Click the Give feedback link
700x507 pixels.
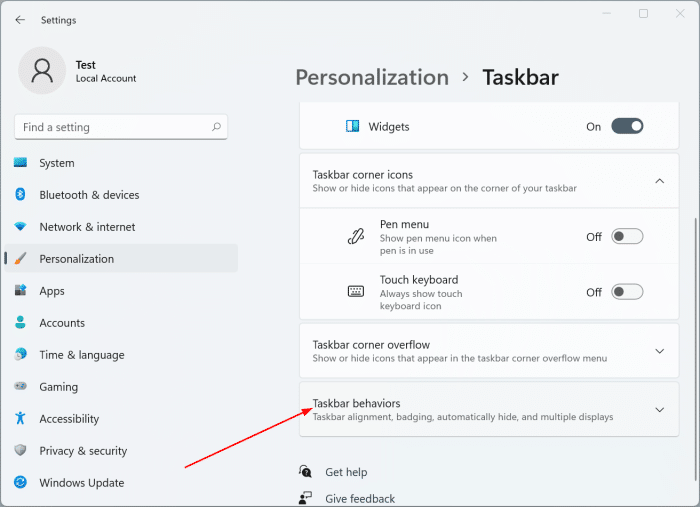point(360,499)
